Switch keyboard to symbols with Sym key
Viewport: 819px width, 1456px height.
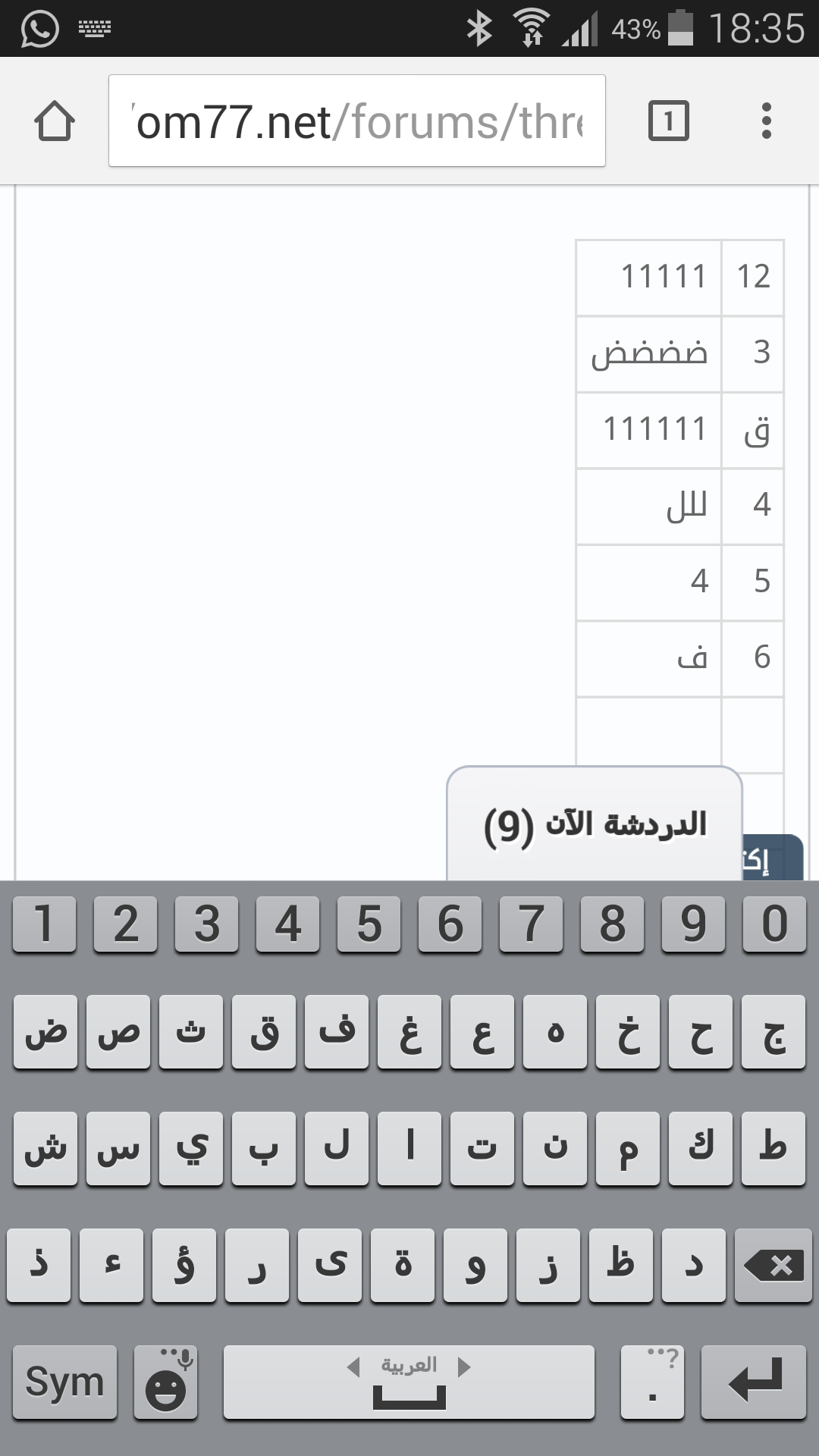coord(65,1382)
